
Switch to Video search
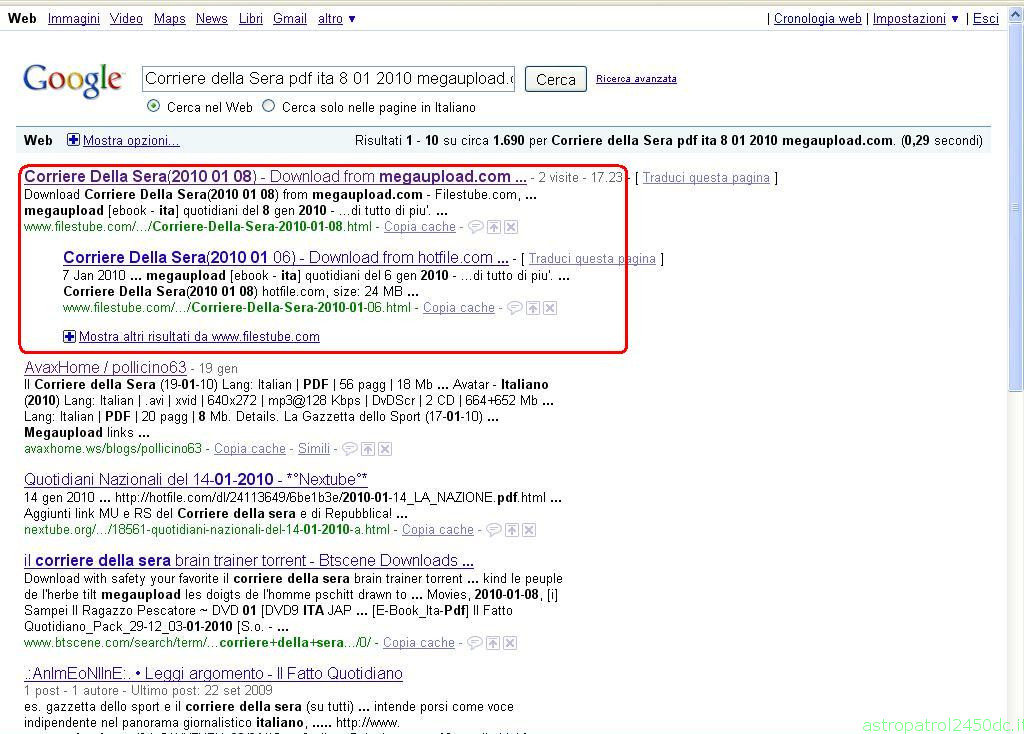(x=126, y=18)
